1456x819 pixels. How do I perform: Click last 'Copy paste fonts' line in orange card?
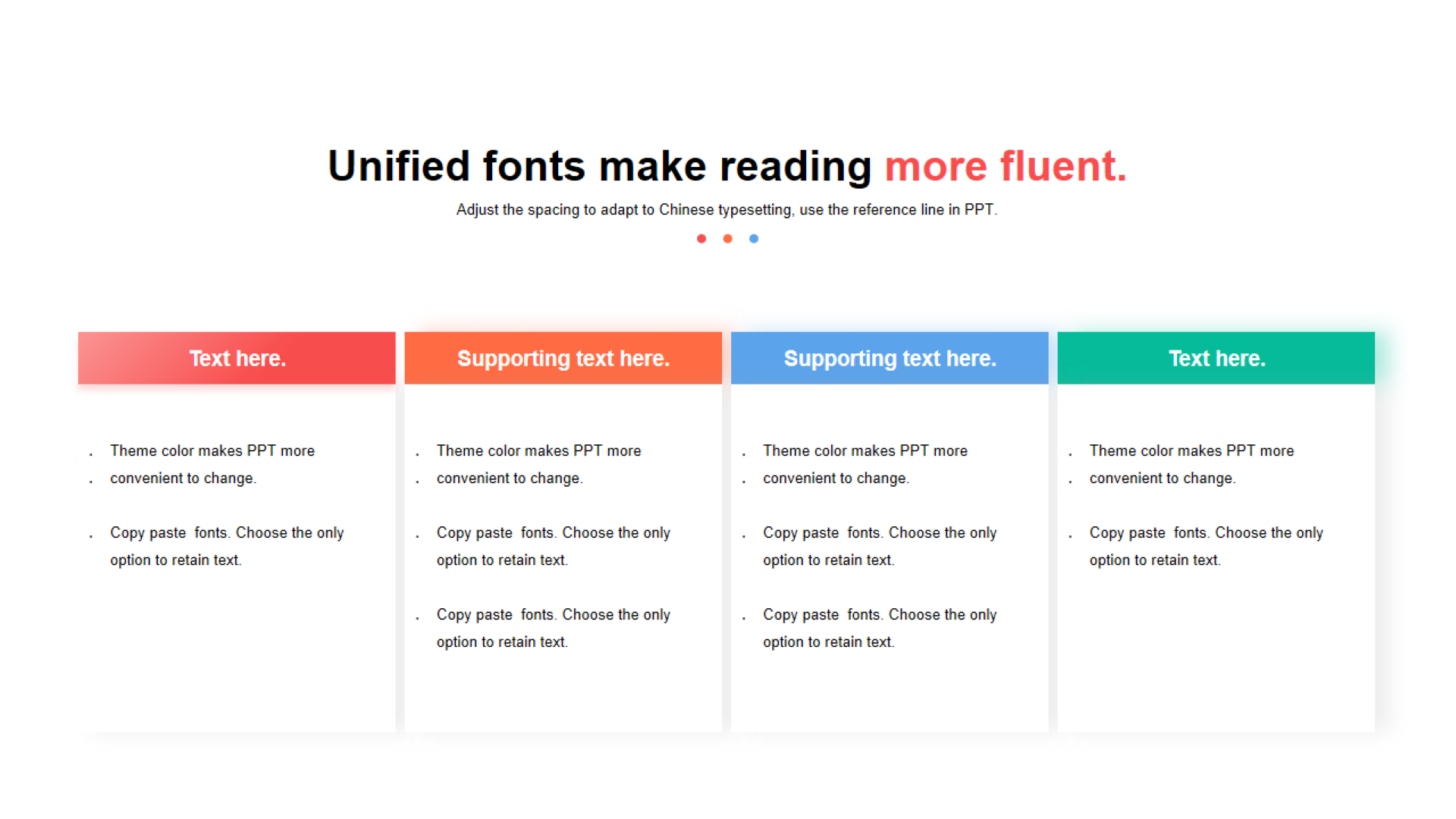click(x=554, y=615)
